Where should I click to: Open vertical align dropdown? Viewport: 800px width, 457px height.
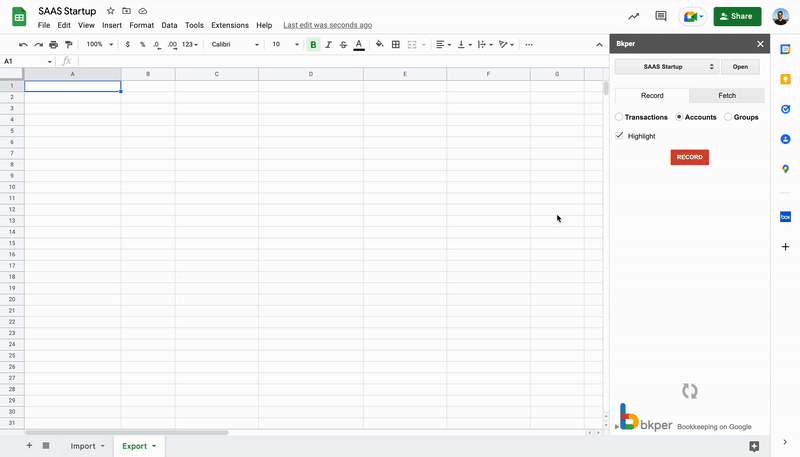click(464, 45)
